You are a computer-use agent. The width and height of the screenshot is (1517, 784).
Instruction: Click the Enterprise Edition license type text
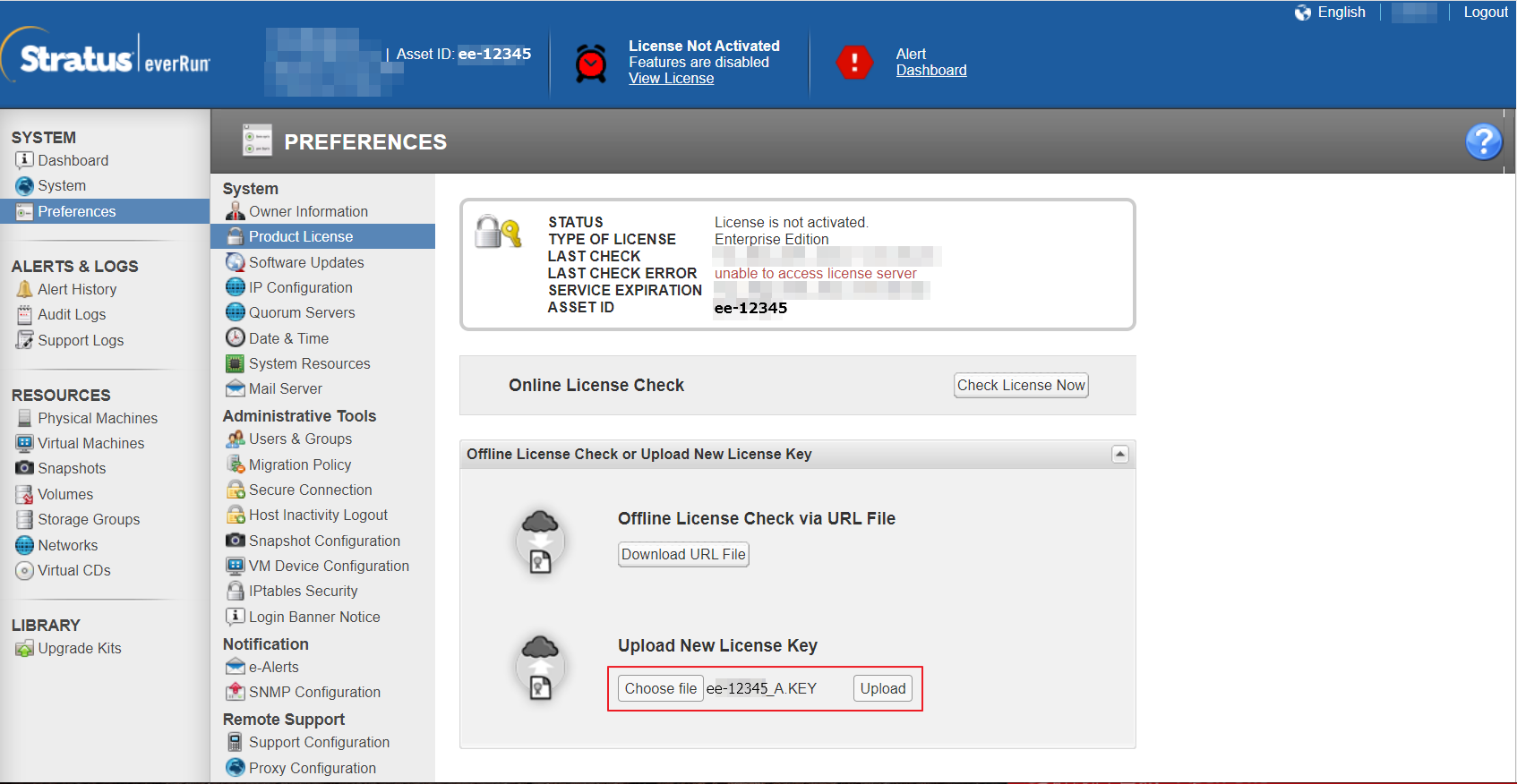pyautogui.click(x=771, y=239)
